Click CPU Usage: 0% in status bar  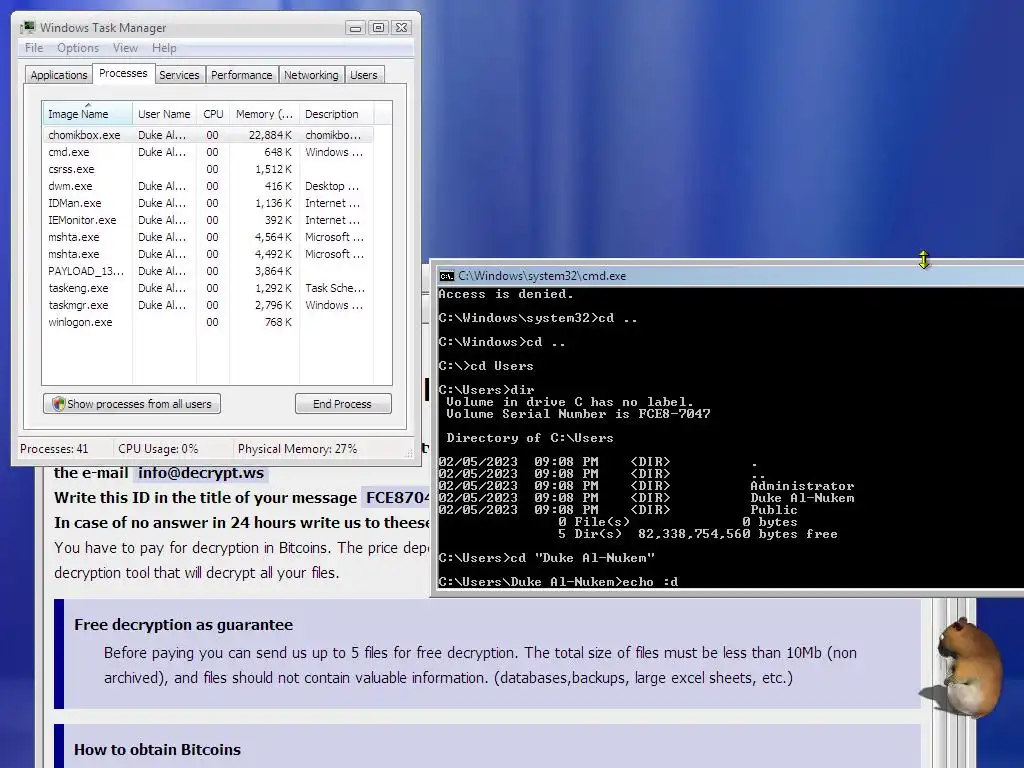pos(158,449)
